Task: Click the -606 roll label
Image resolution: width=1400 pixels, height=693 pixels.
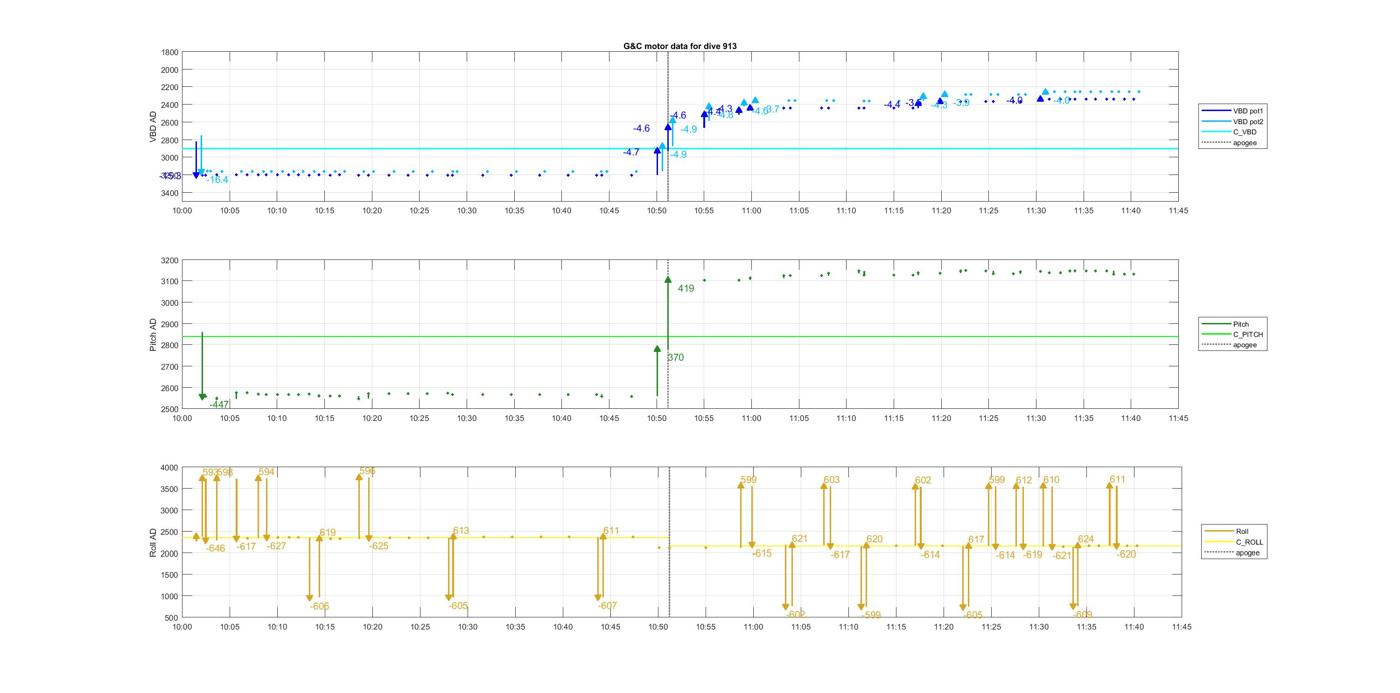Action: coord(319,606)
